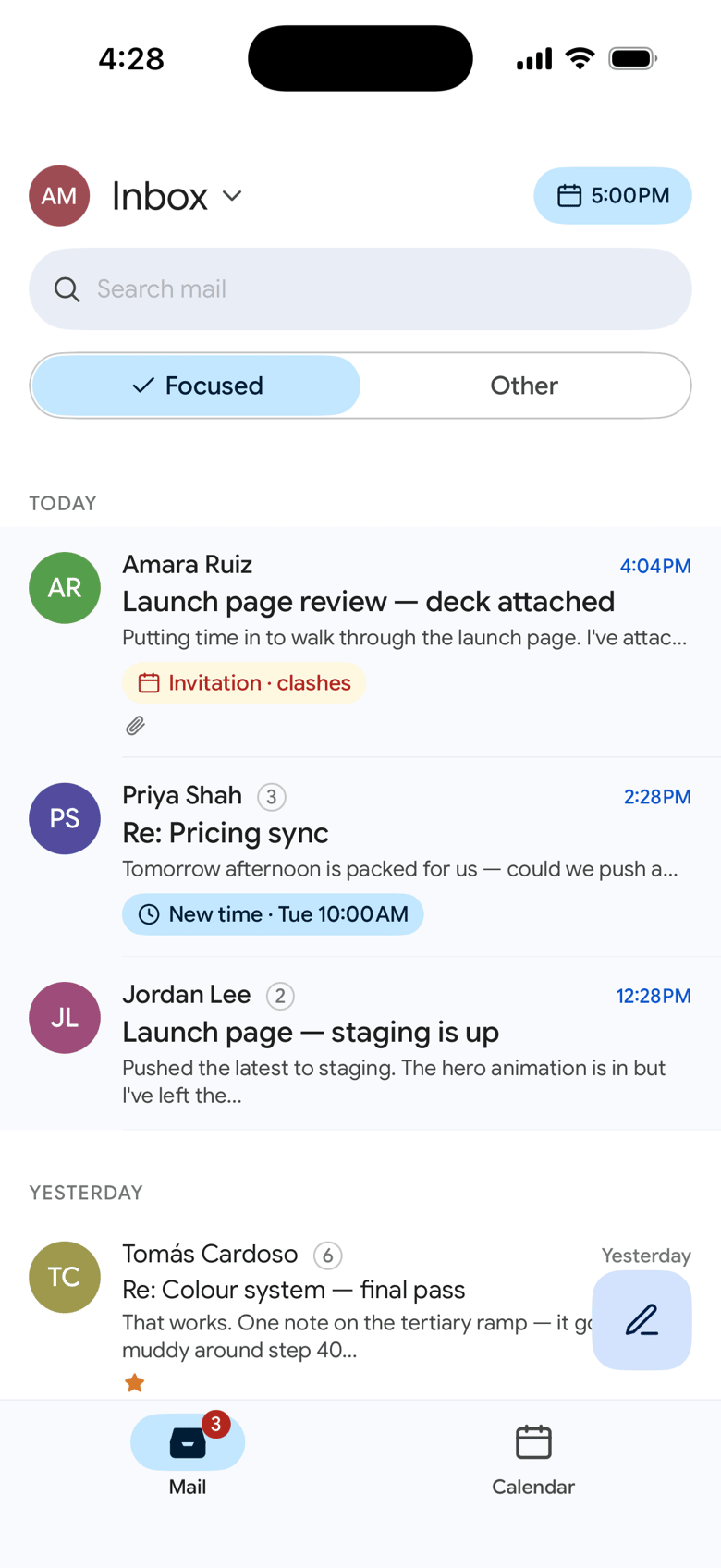The image size is (721, 1568).
Task: Tap the compose pencil button
Action: [642, 1320]
